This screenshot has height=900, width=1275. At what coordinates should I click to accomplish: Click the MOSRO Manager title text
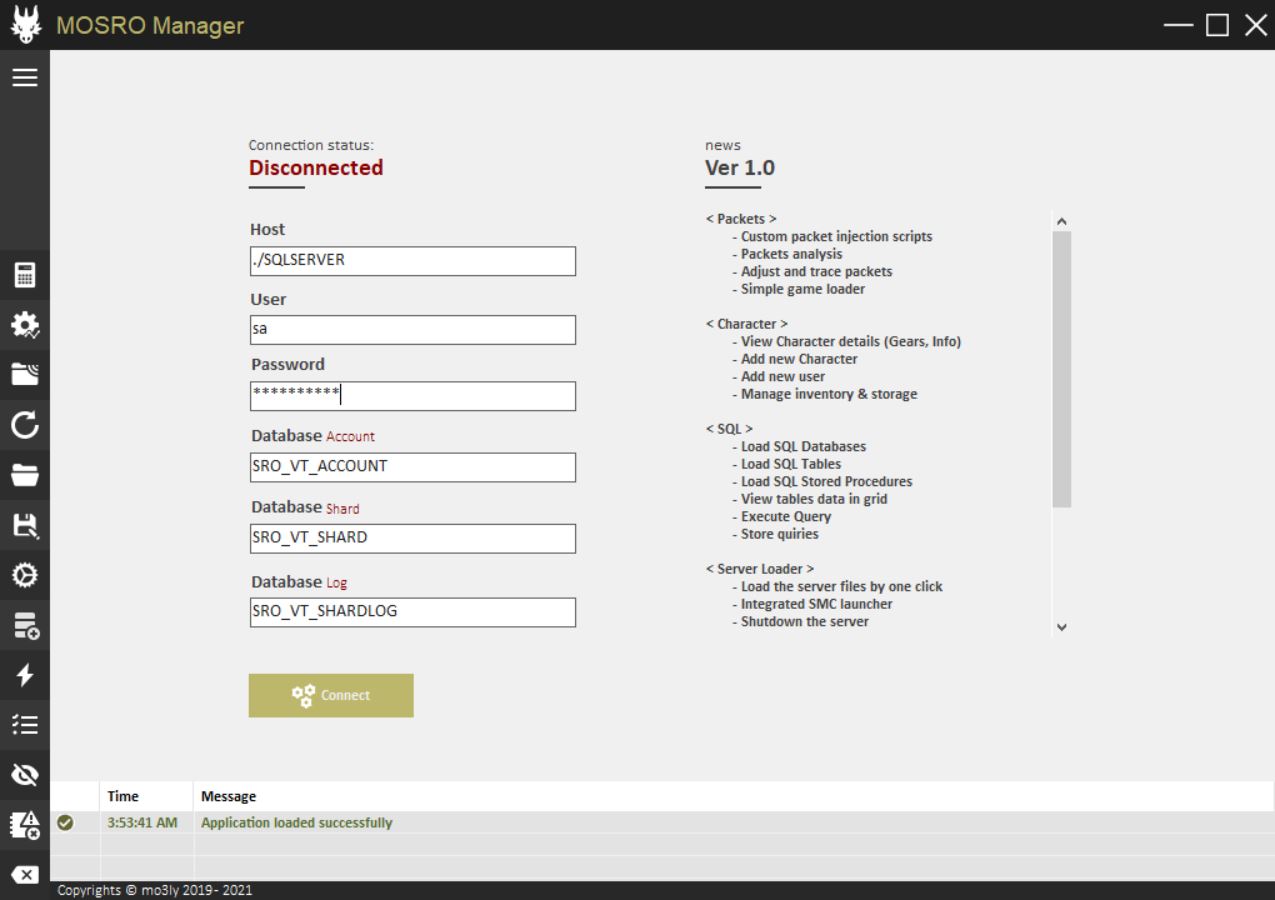(x=150, y=25)
